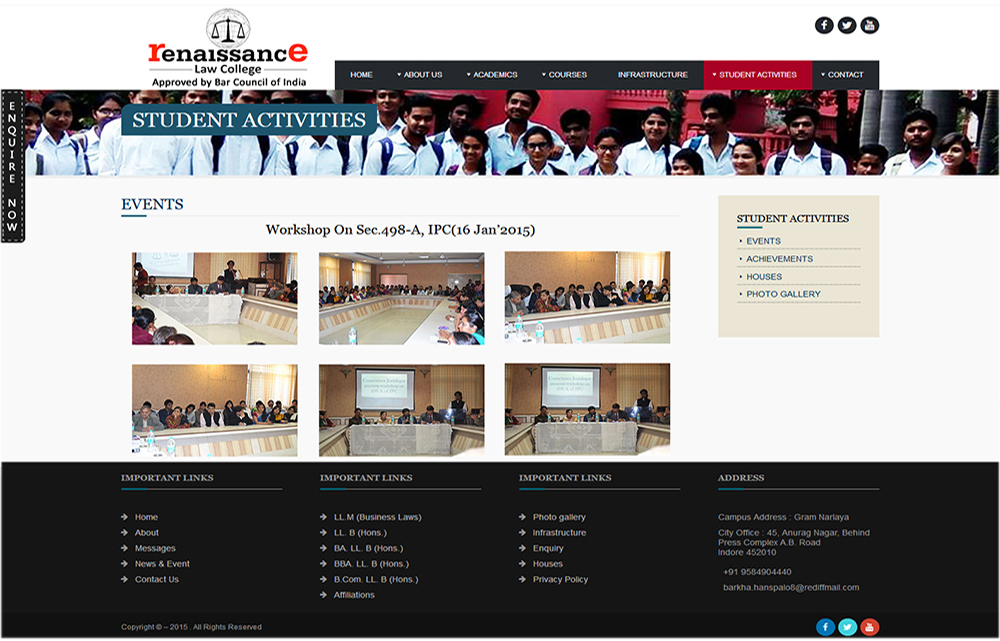Open the Courses dropdown in navigation
This screenshot has height=641, width=1000.
tap(566, 75)
